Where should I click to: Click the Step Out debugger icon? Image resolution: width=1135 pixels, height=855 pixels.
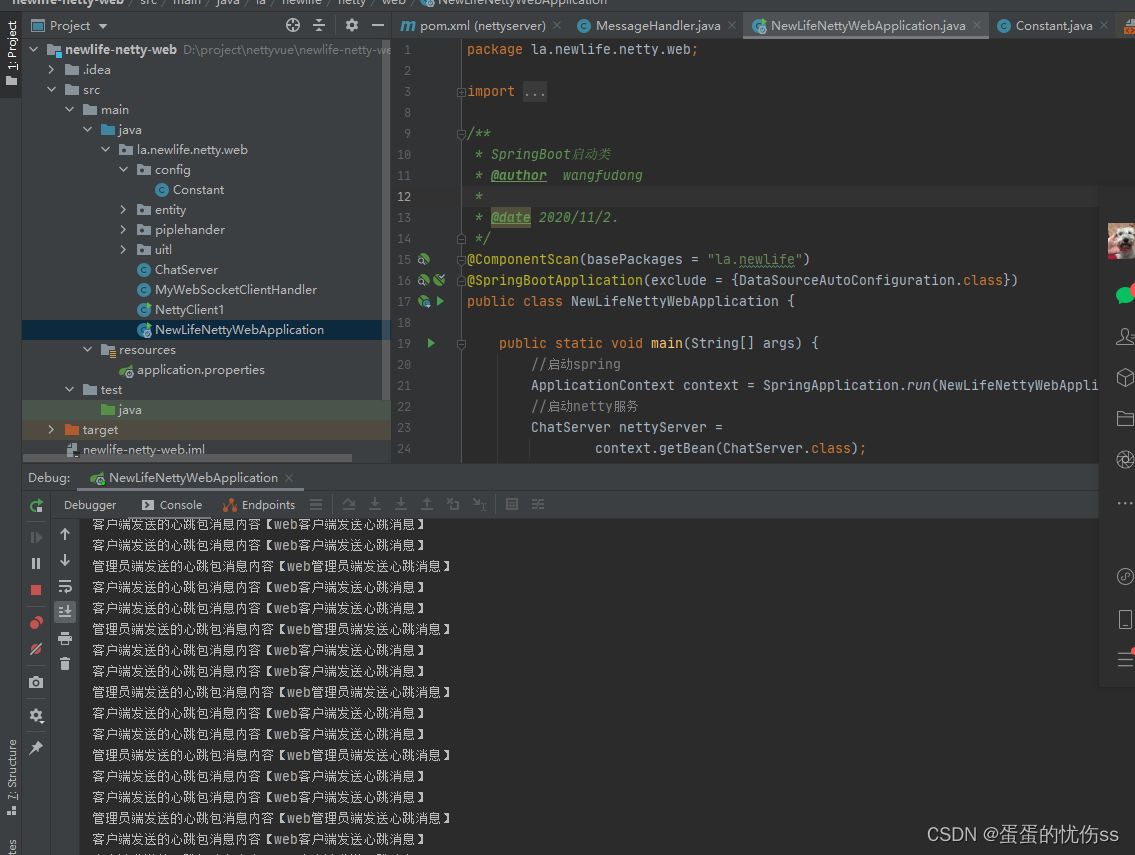[427, 504]
